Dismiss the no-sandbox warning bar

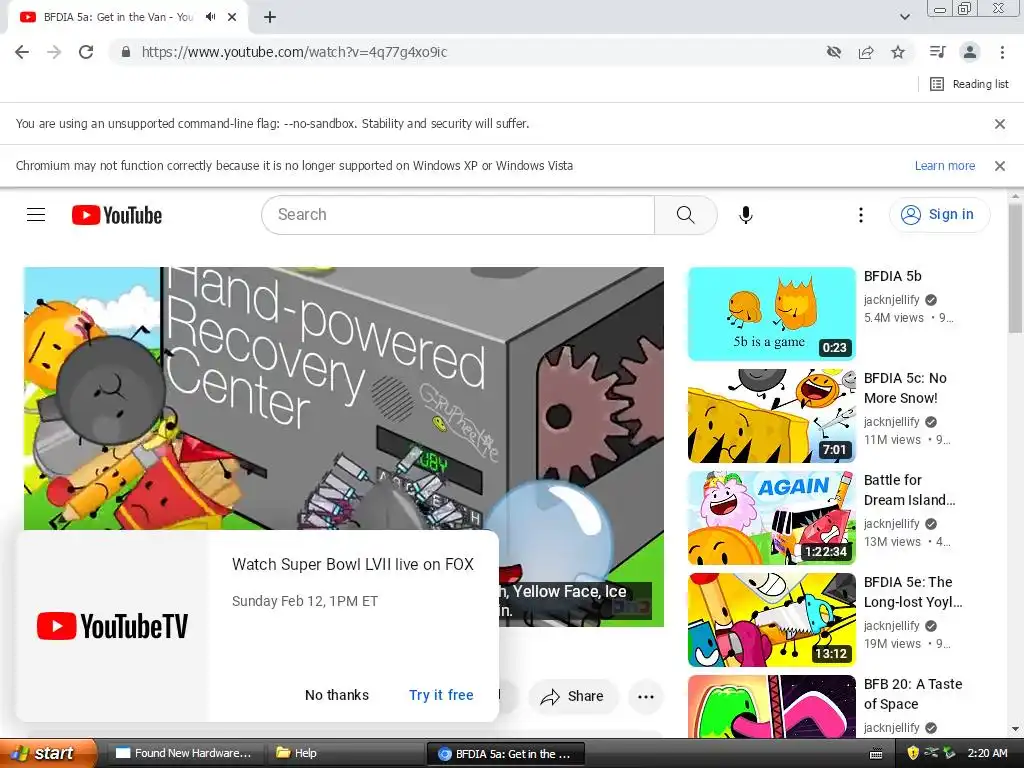coord(999,123)
